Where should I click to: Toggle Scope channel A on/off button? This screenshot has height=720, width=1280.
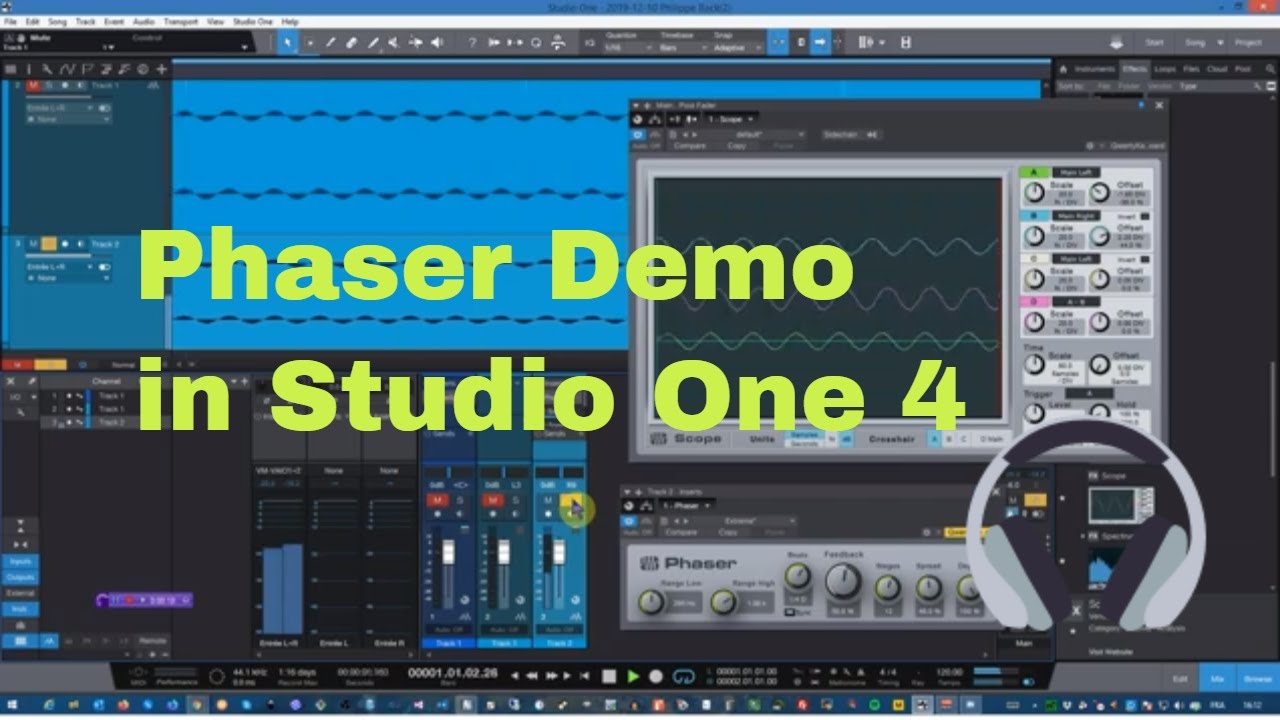coord(1033,172)
